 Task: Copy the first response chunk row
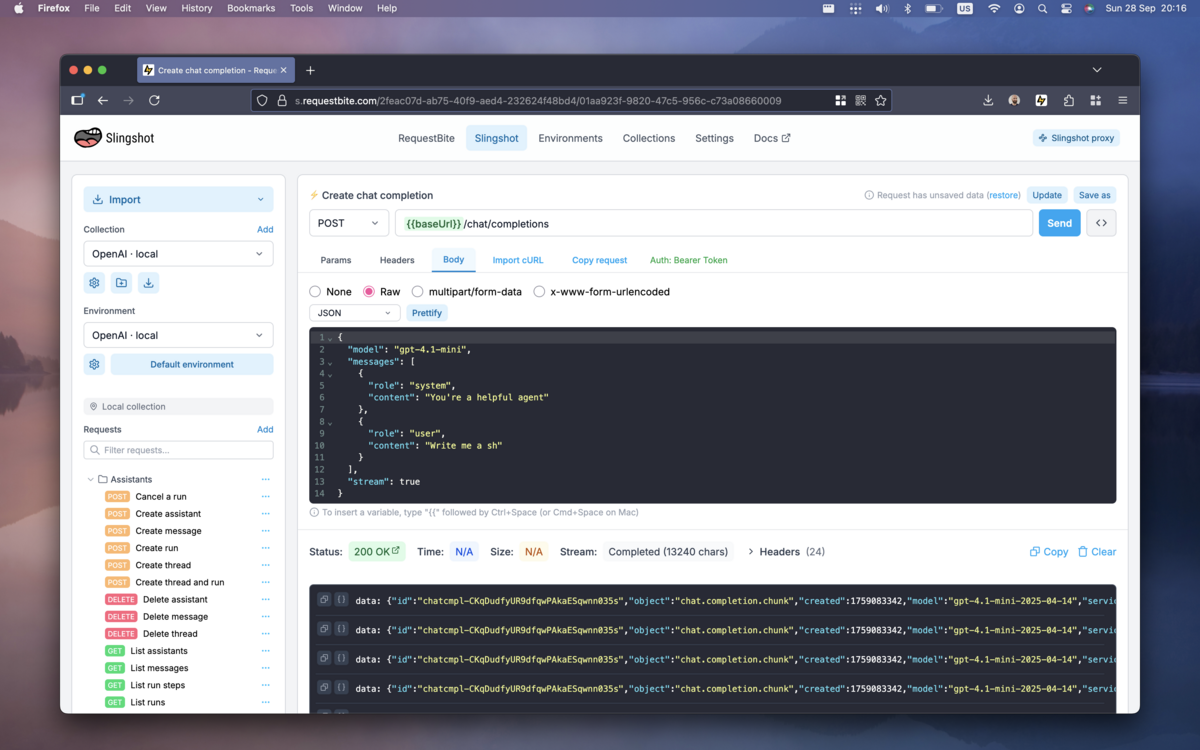coord(324,601)
